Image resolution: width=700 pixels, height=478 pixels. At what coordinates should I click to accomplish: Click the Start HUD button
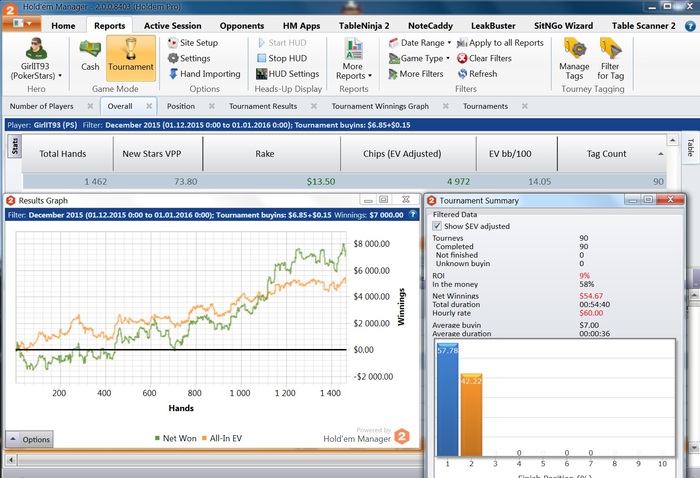[x=282, y=43]
